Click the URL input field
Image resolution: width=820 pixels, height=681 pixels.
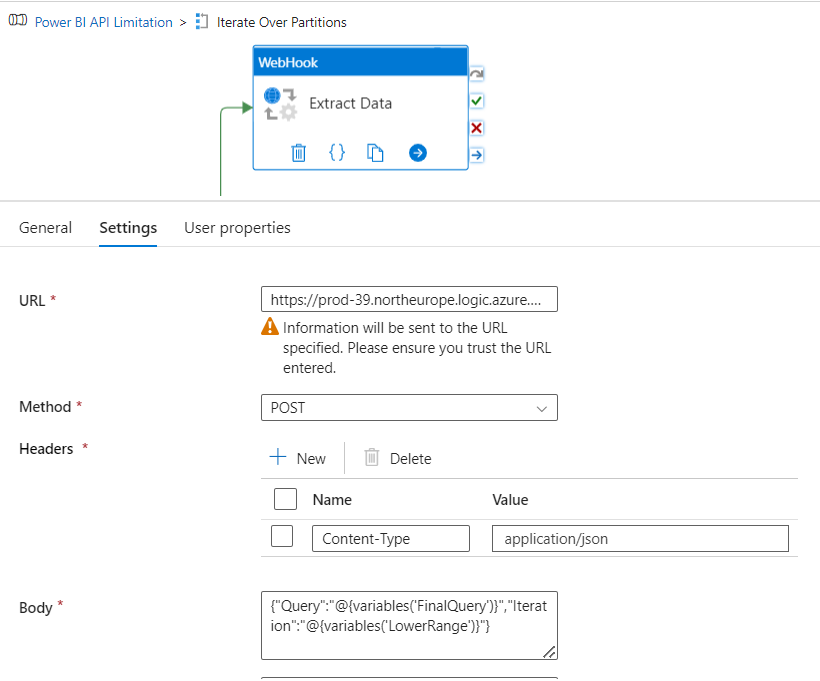408,300
